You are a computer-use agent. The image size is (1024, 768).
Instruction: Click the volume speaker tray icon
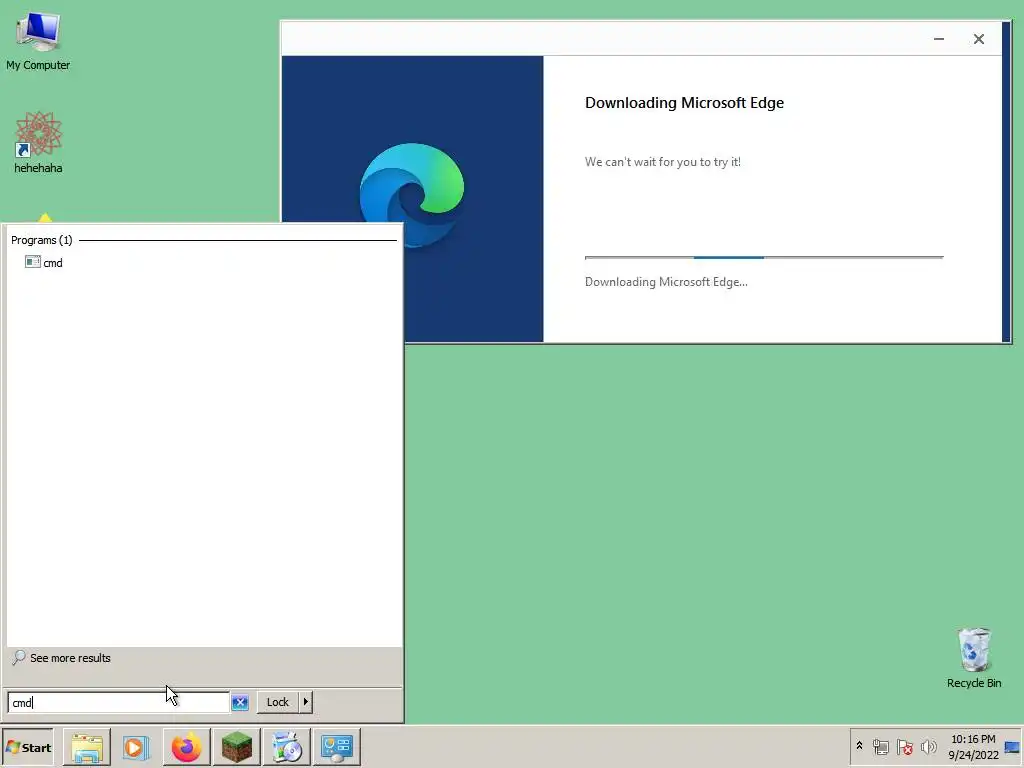point(928,746)
